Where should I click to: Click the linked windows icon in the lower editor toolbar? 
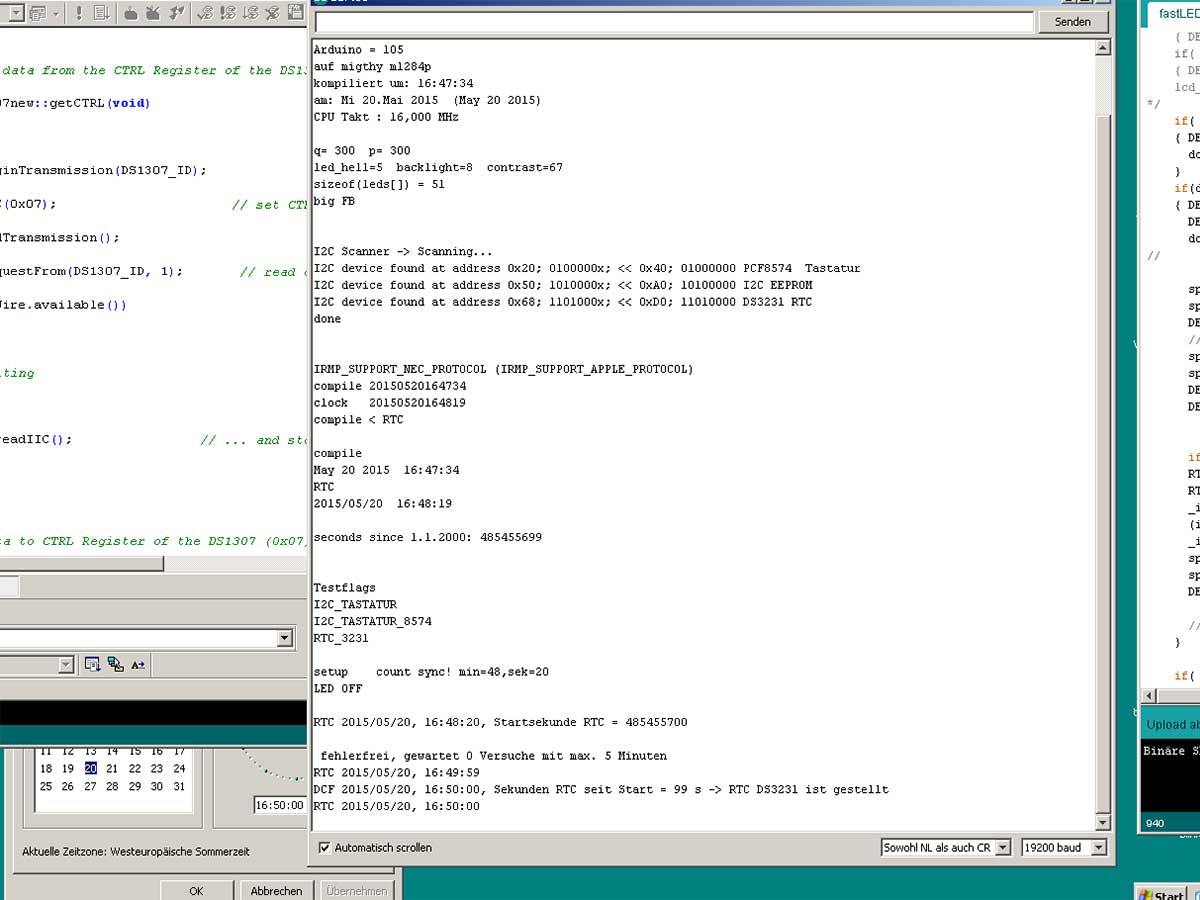[115, 664]
